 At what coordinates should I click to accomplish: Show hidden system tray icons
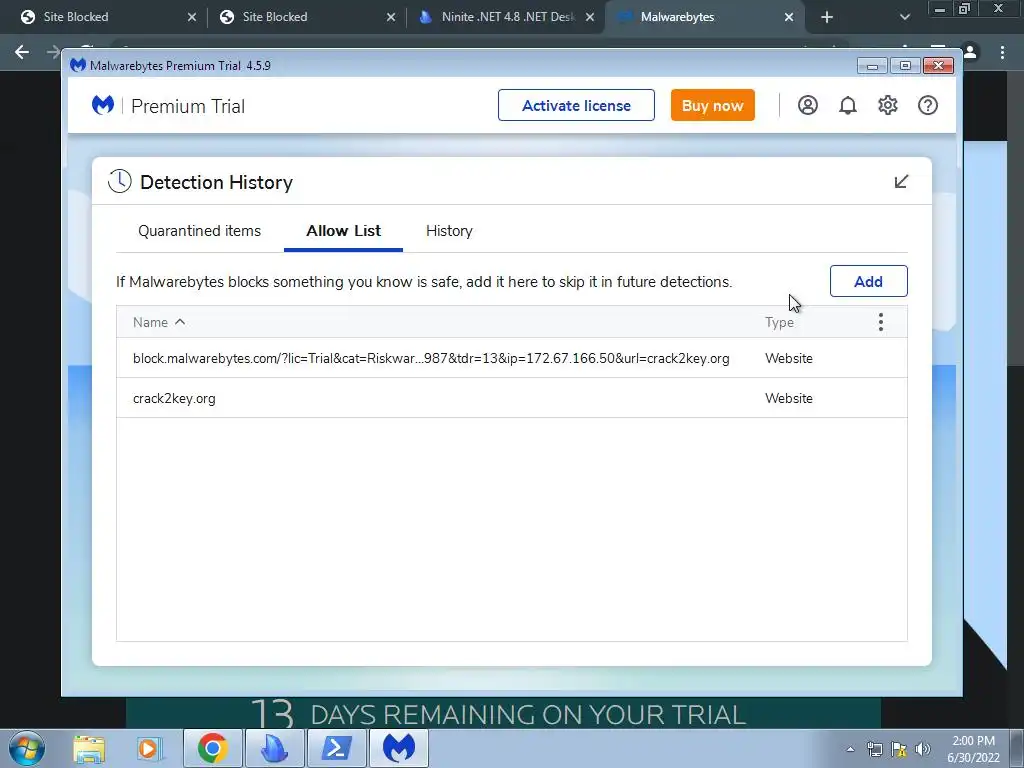[x=850, y=749]
